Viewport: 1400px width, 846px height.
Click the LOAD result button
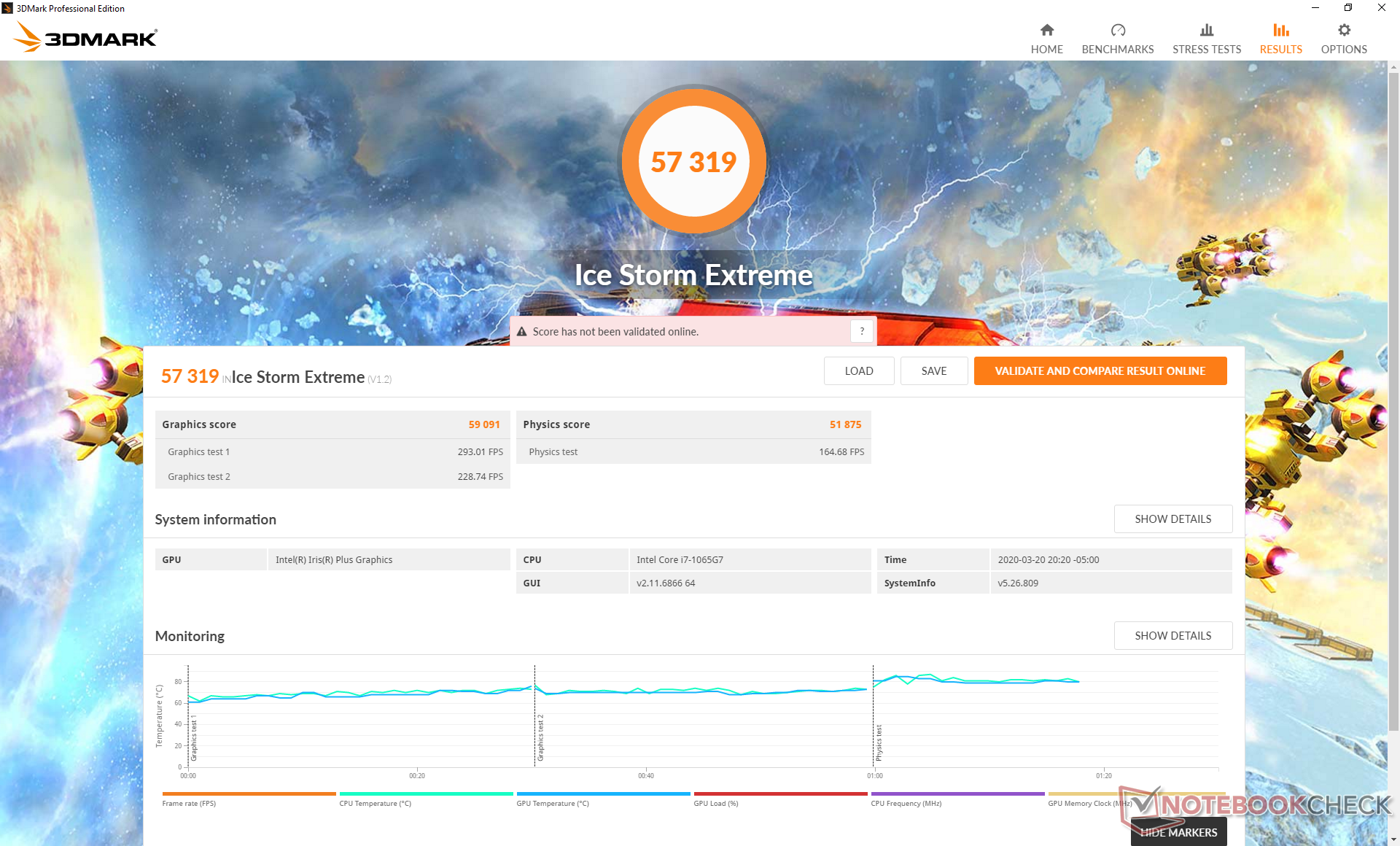click(x=858, y=371)
